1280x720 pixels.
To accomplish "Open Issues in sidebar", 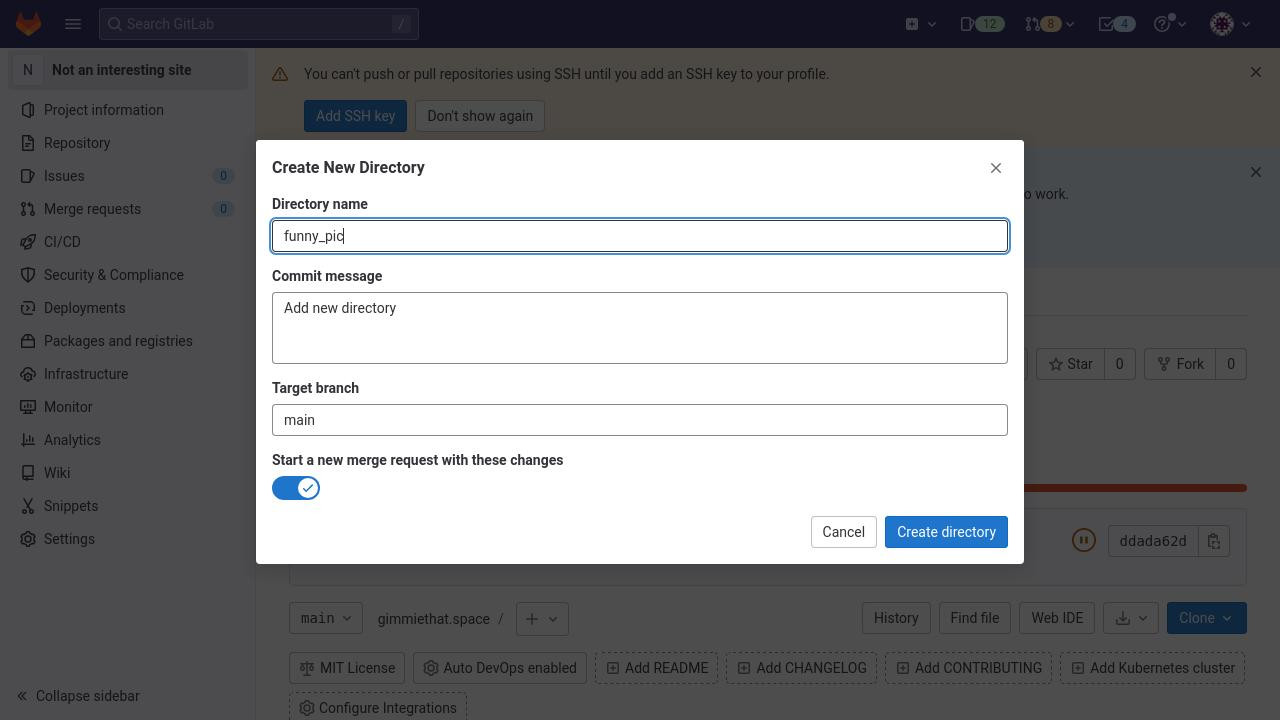I will click(128, 176).
